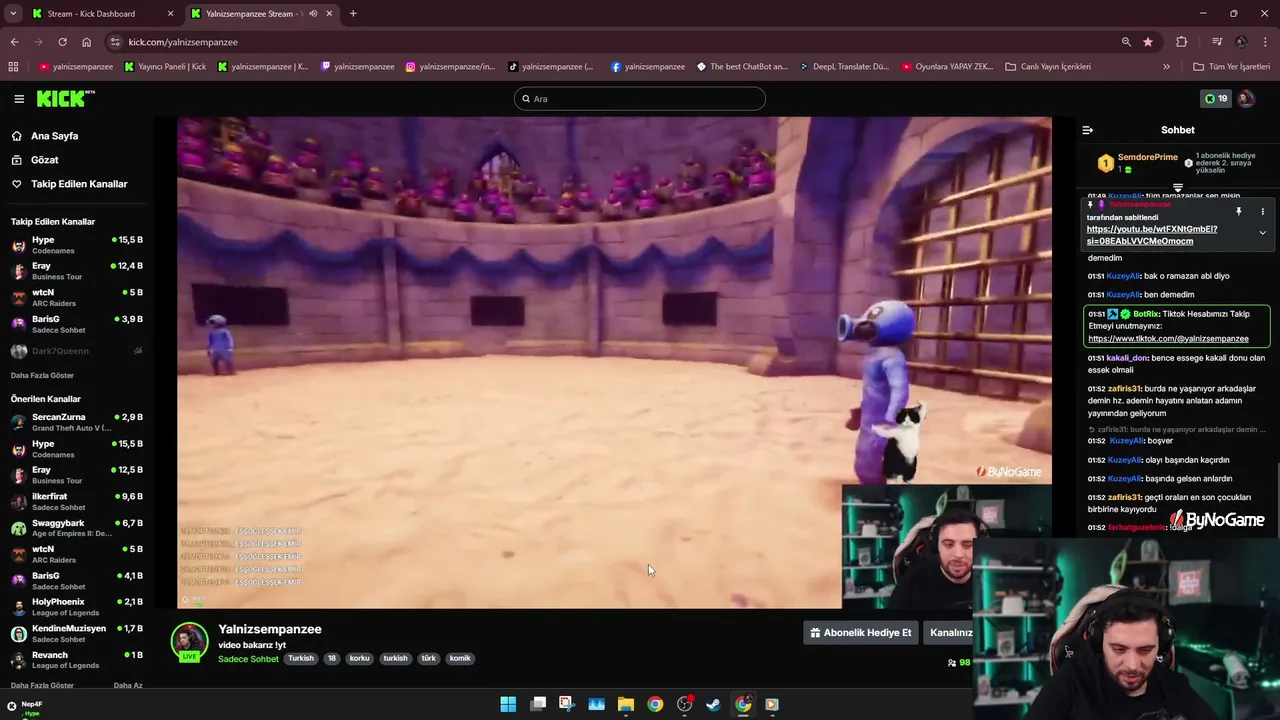This screenshot has height=720, width=1280.
Task: Open Takip Edilen Kanallar menu item
Action: [x=79, y=184]
